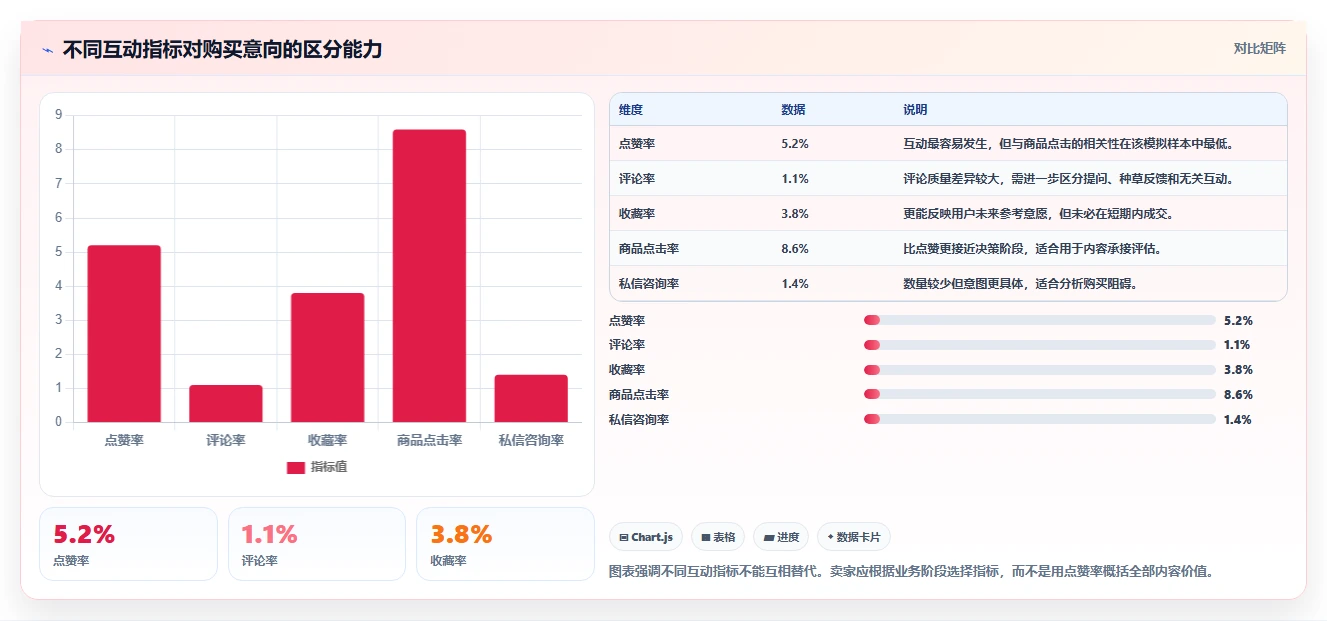Click the 维度 table column header
Screen dimensions: 1327x621
[631, 110]
